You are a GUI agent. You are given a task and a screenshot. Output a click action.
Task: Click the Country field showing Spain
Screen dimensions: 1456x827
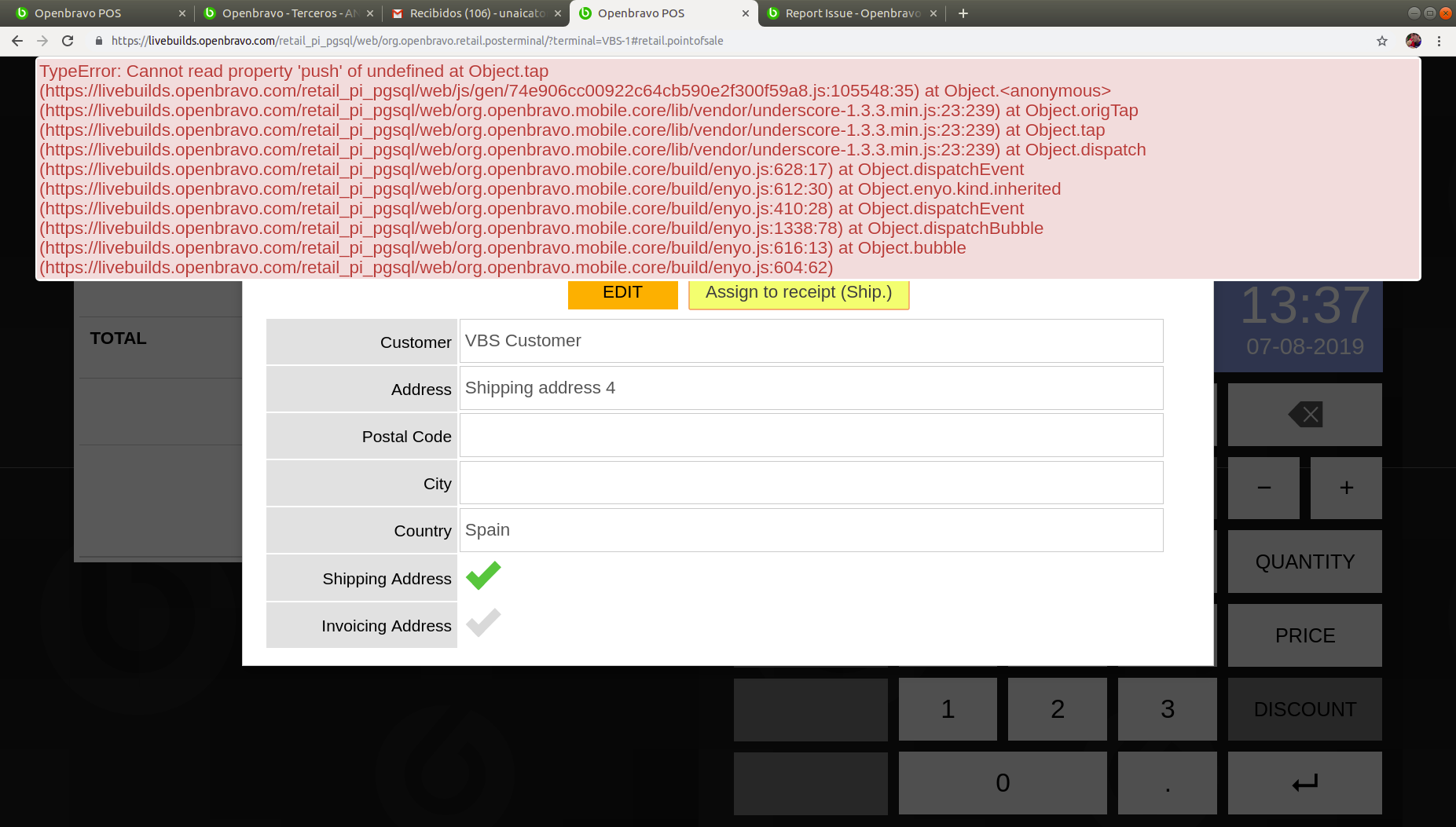[x=812, y=530]
